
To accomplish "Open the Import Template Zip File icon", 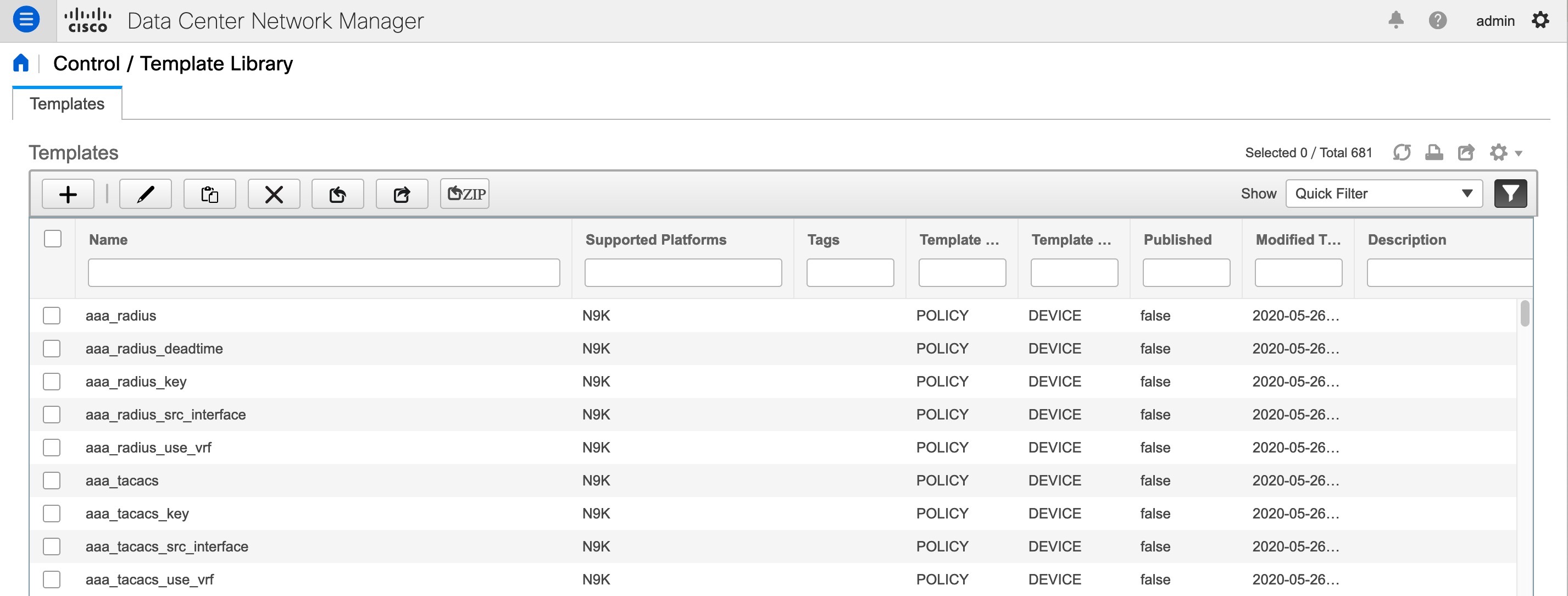I will [464, 193].
